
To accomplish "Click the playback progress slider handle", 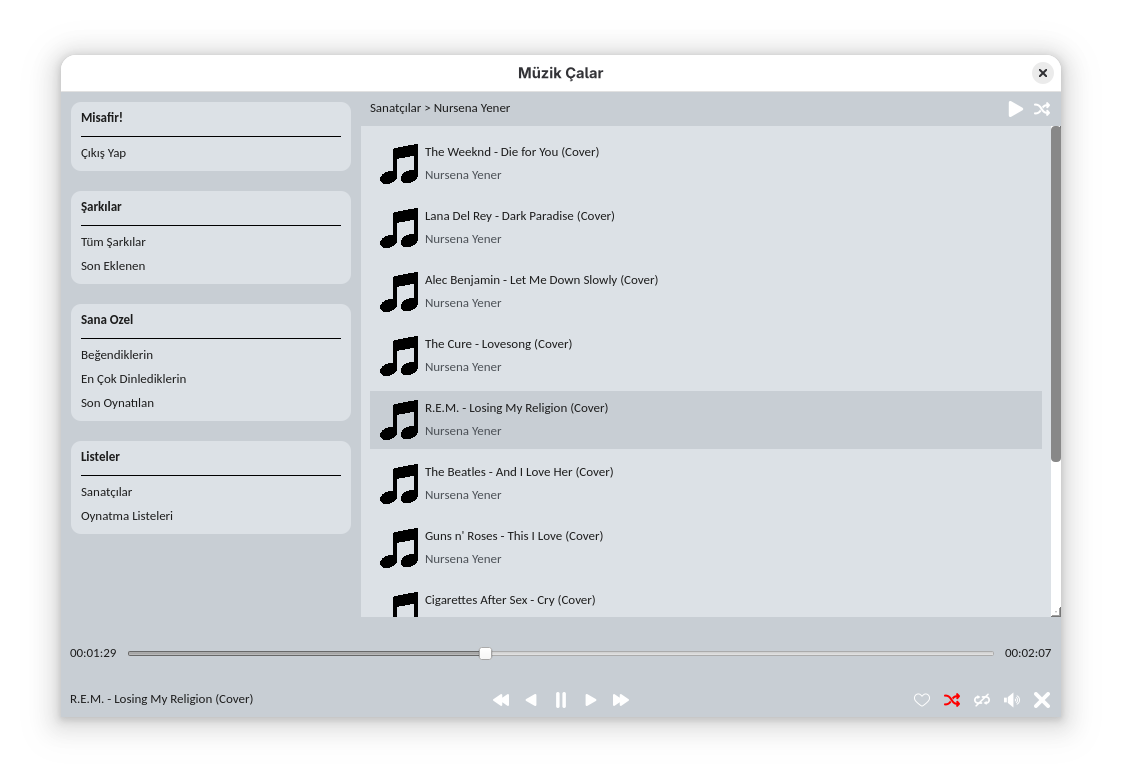I will (x=485, y=653).
